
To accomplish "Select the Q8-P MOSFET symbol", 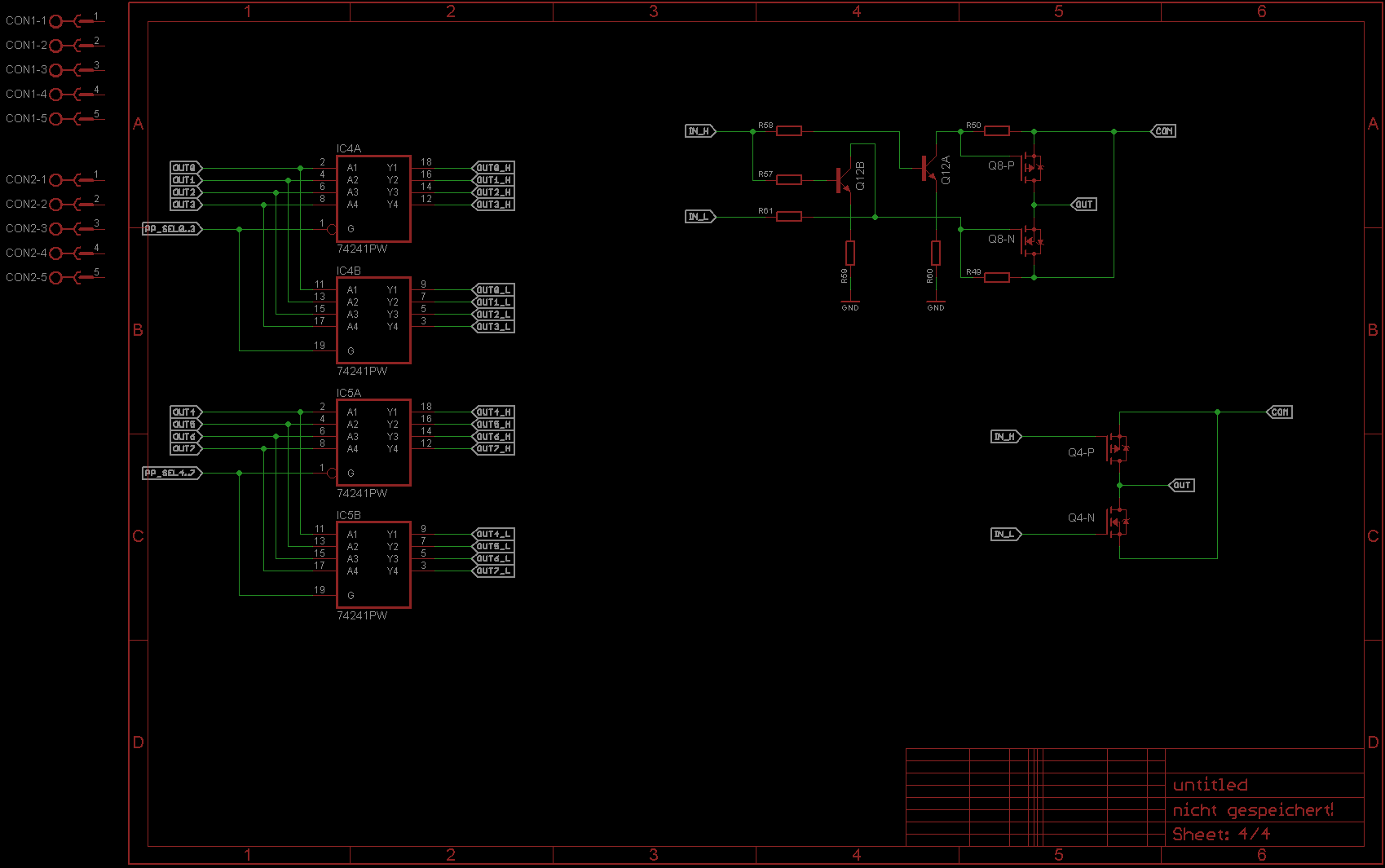I will tap(1032, 167).
